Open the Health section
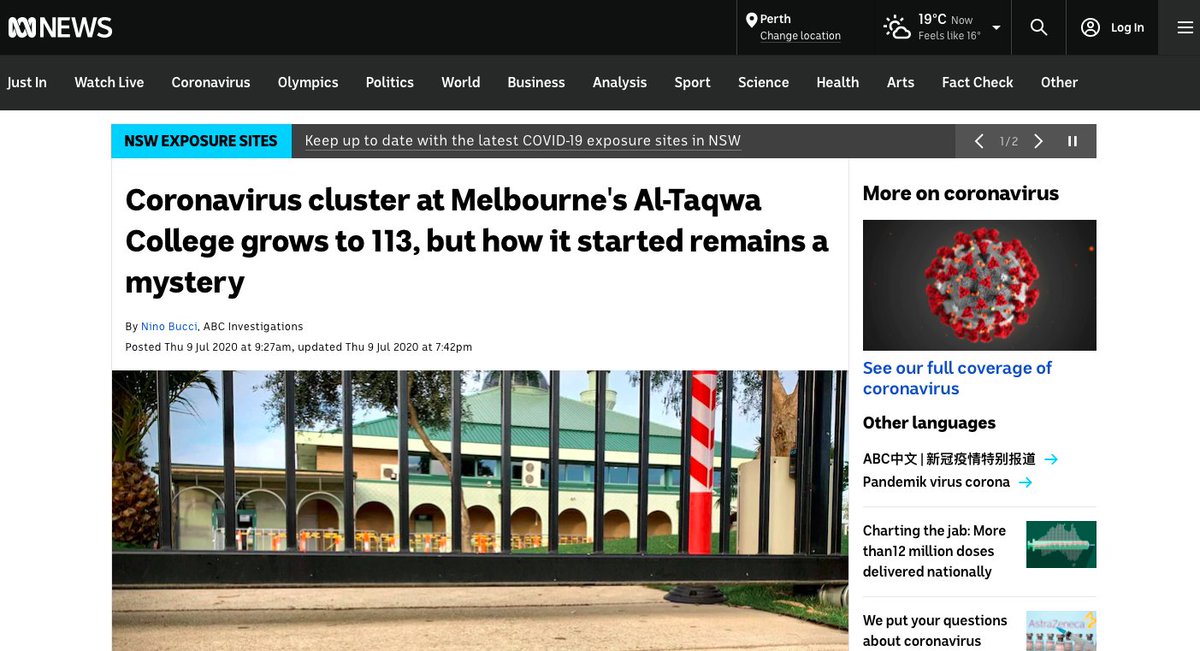The height and width of the screenshot is (651, 1200). click(838, 82)
